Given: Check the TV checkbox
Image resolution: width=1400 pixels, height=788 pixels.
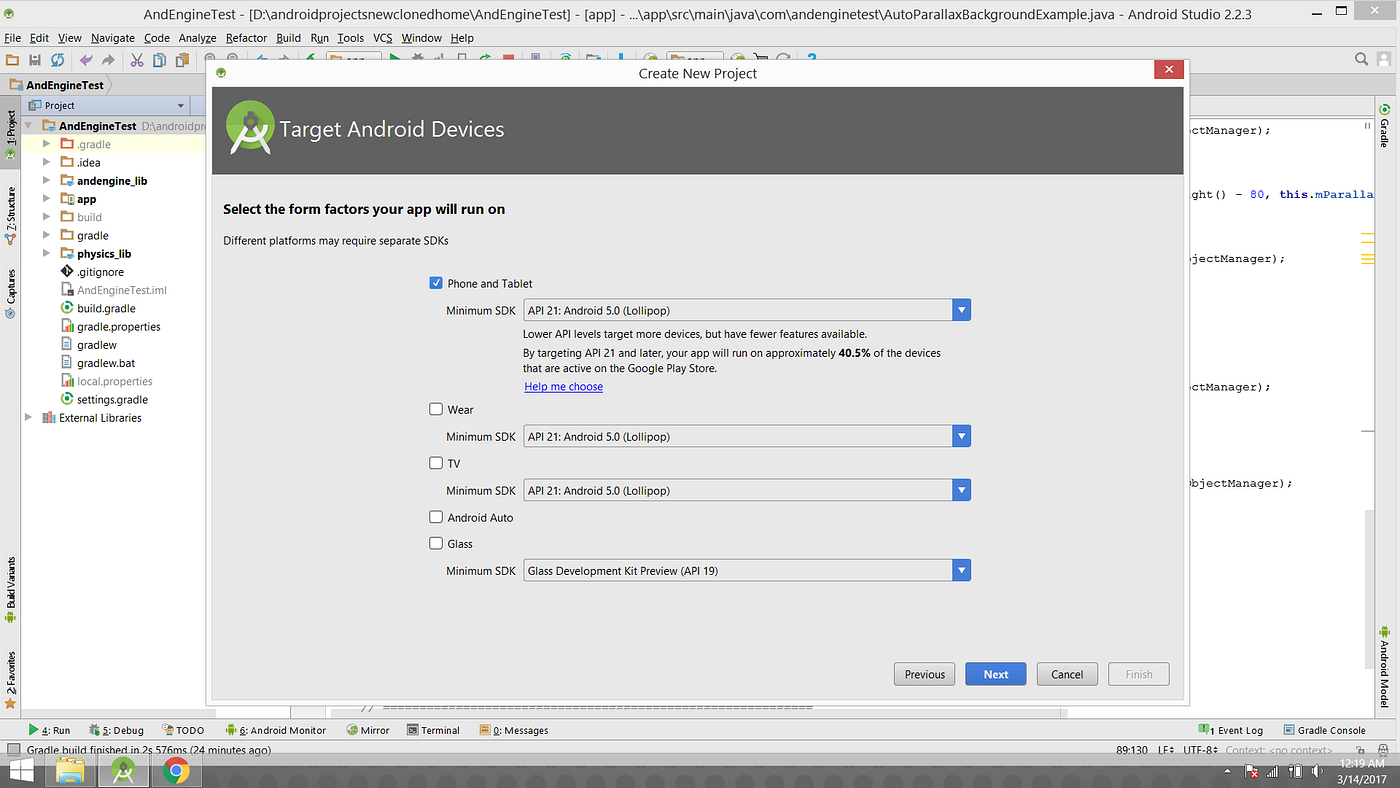Looking at the screenshot, I should pyautogui.click(x=436, y=463).
